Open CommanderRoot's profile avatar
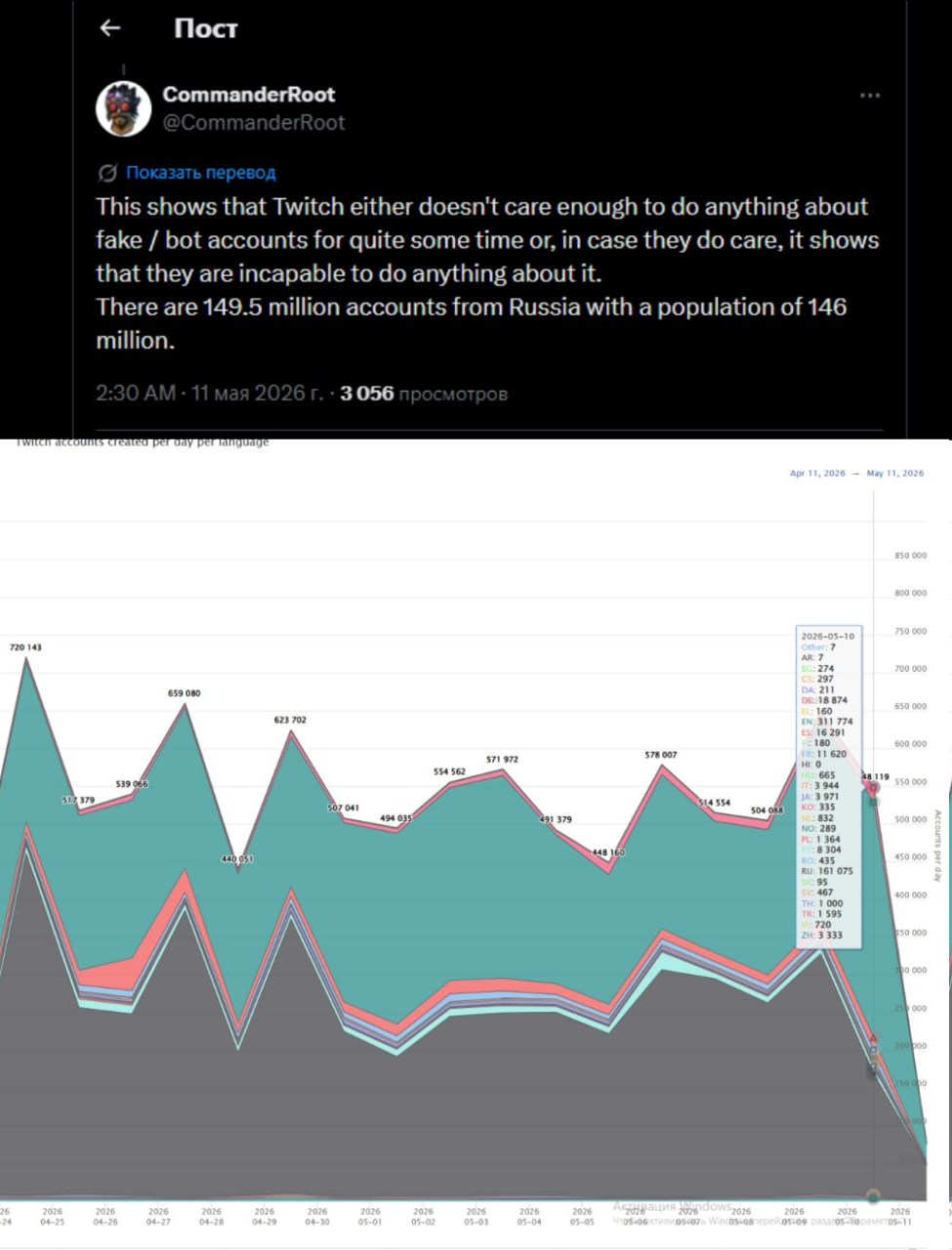This screenshot has width=952, height=1250. [x=123, y=108]
